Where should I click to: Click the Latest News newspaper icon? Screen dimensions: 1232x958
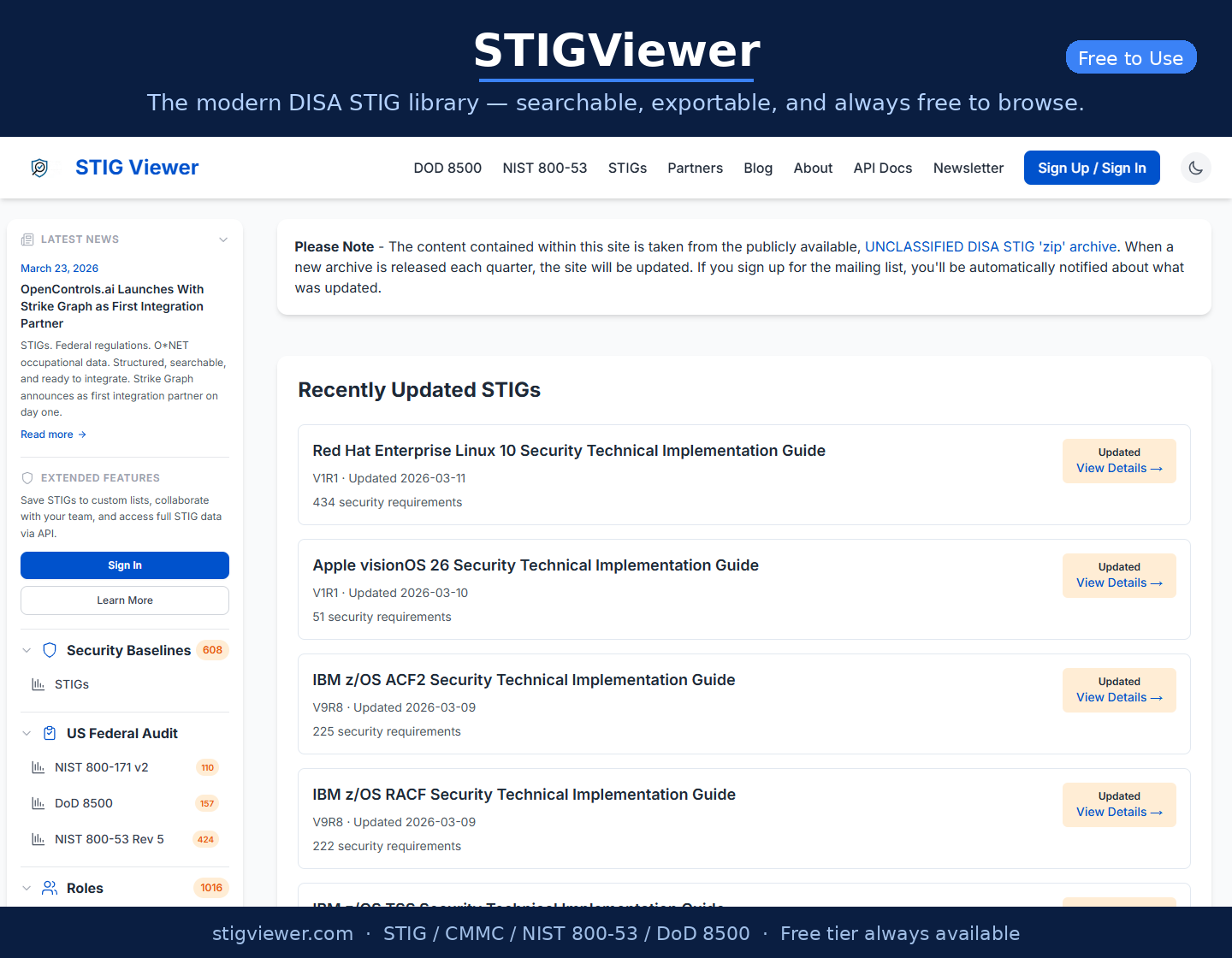coord(27,239)
